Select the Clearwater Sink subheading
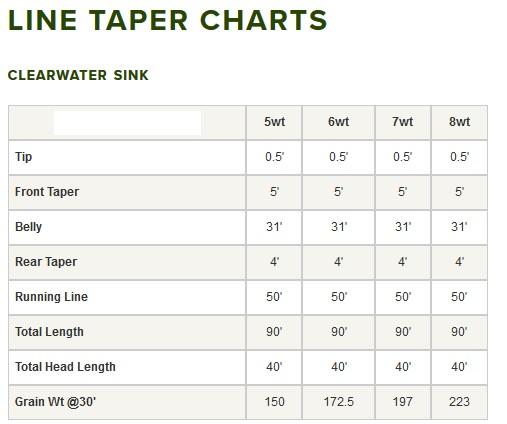 coord(78,75)
